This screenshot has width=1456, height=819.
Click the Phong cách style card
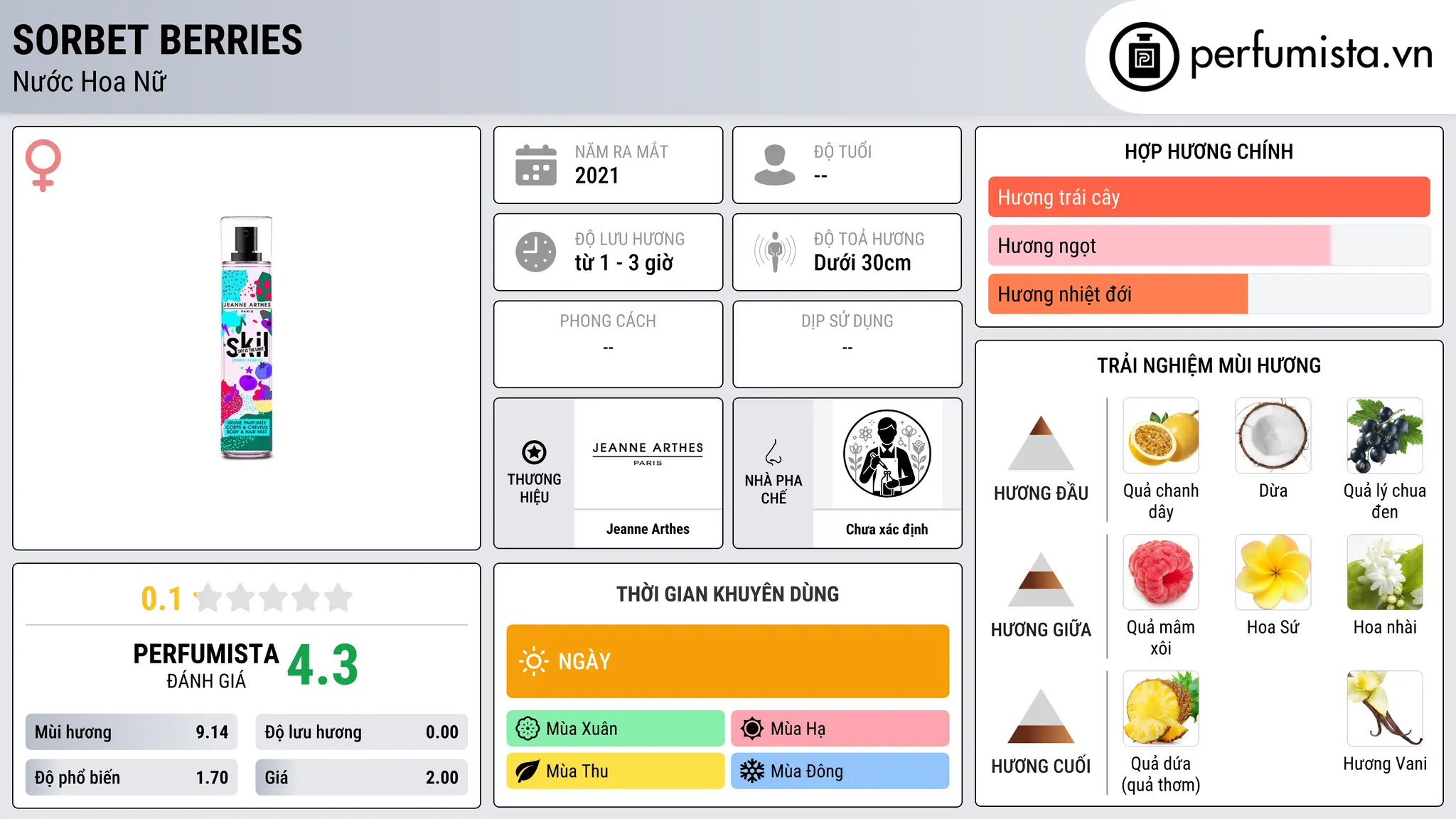608,344
